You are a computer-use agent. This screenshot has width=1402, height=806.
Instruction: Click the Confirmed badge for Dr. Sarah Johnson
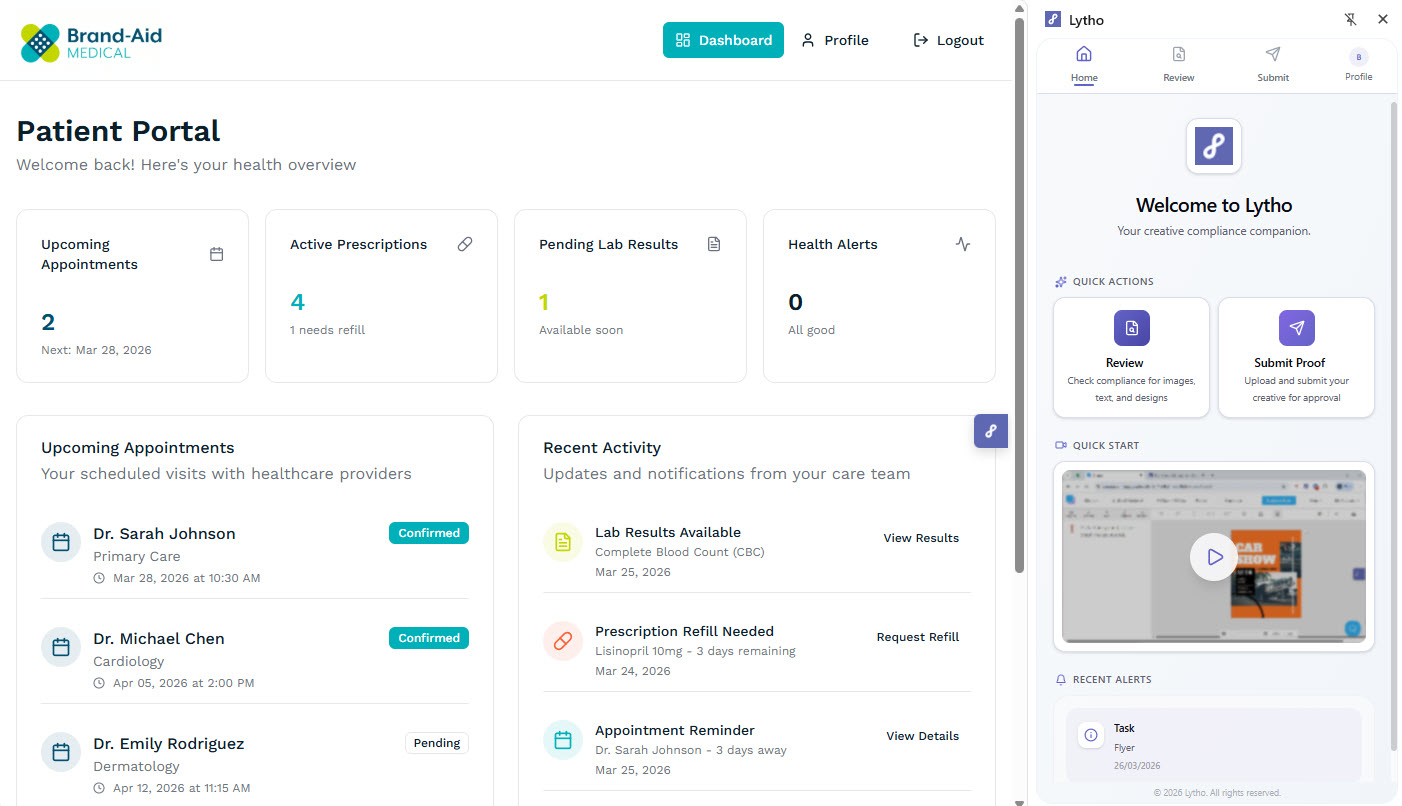(x=429, y=533)
